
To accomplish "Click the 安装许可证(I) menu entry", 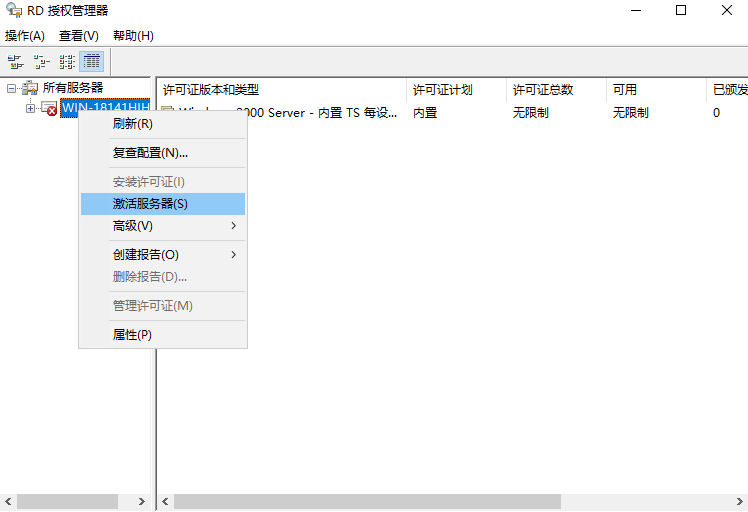I will 163,182.
